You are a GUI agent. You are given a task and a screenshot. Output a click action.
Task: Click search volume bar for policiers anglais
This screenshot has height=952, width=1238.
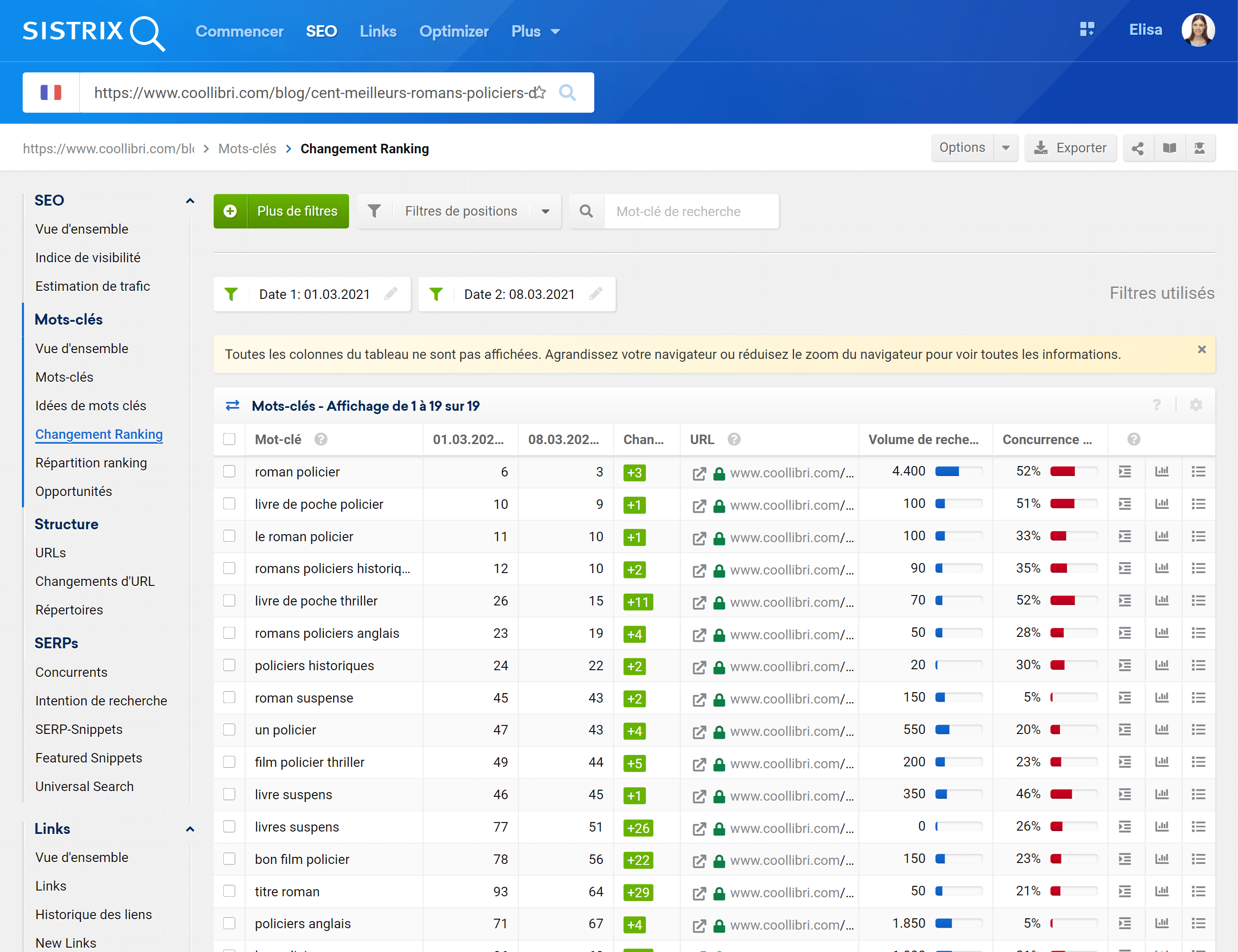click(x=959, y=923)
